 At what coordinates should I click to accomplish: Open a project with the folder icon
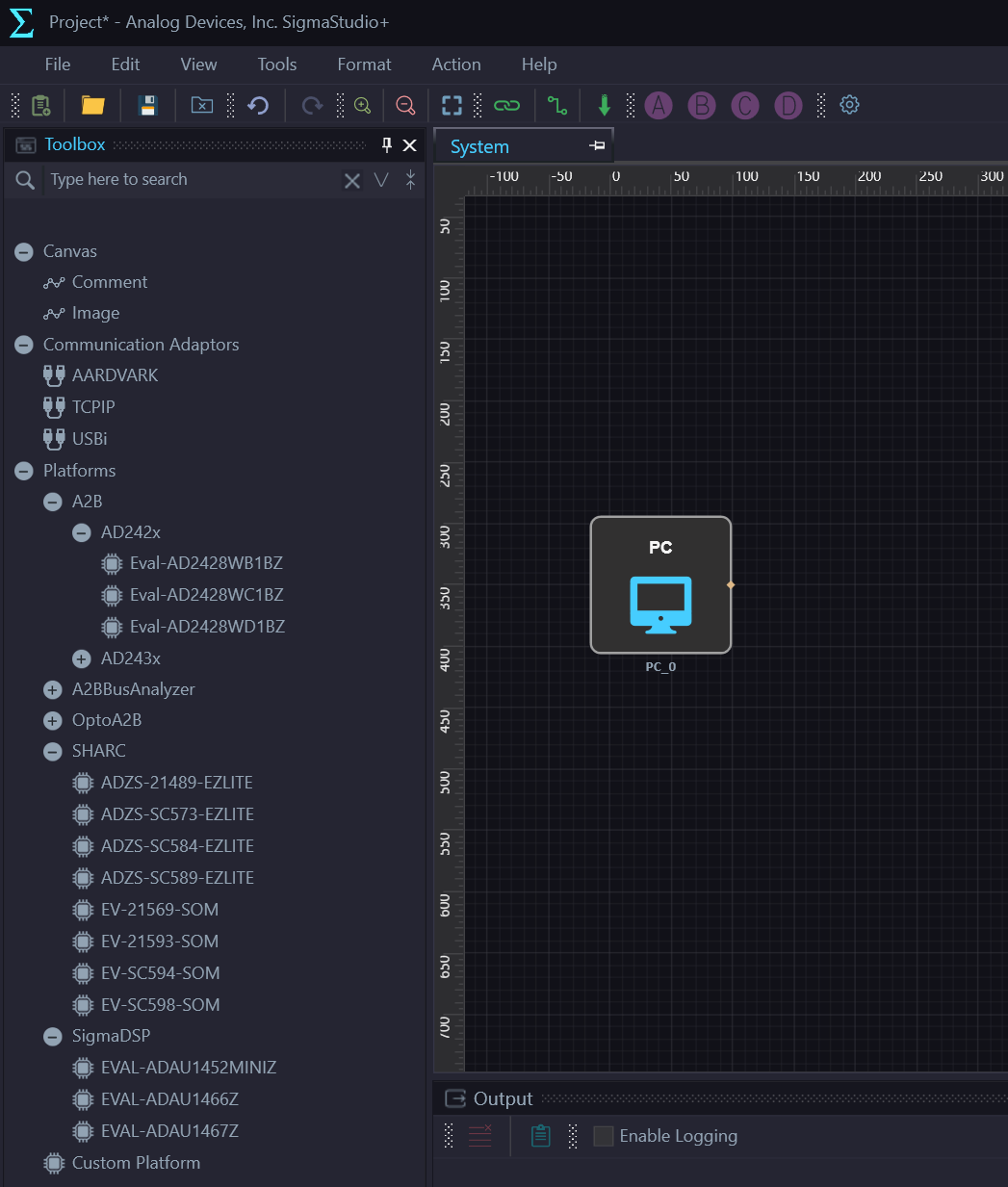tap(92, 105)
